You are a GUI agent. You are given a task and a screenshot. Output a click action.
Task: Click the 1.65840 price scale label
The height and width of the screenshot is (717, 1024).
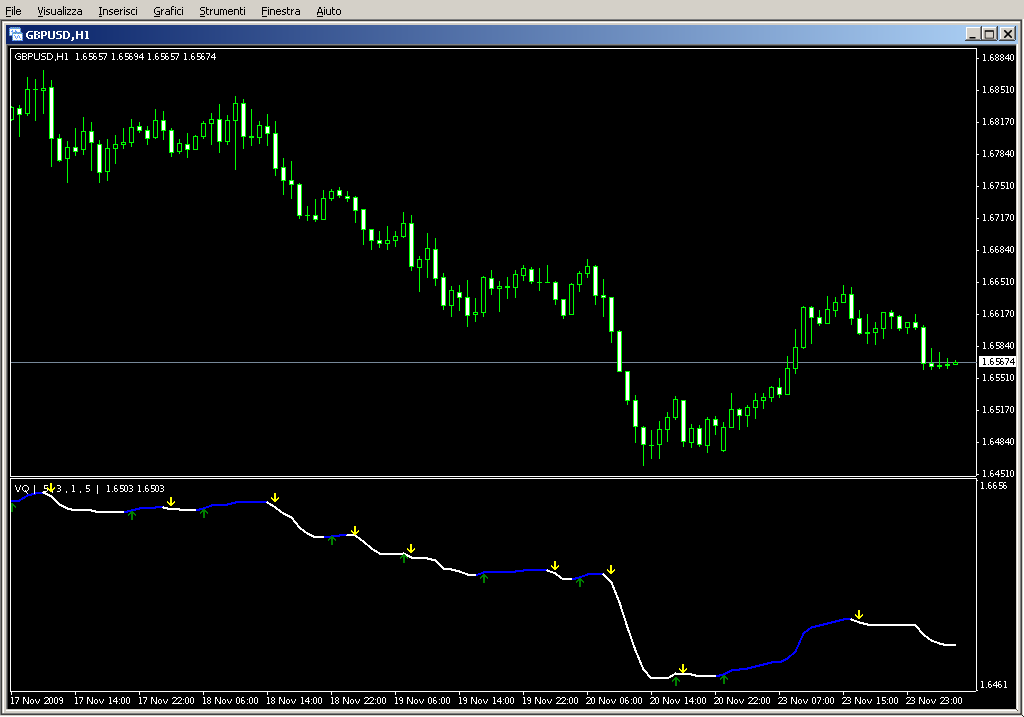(998, 345)
